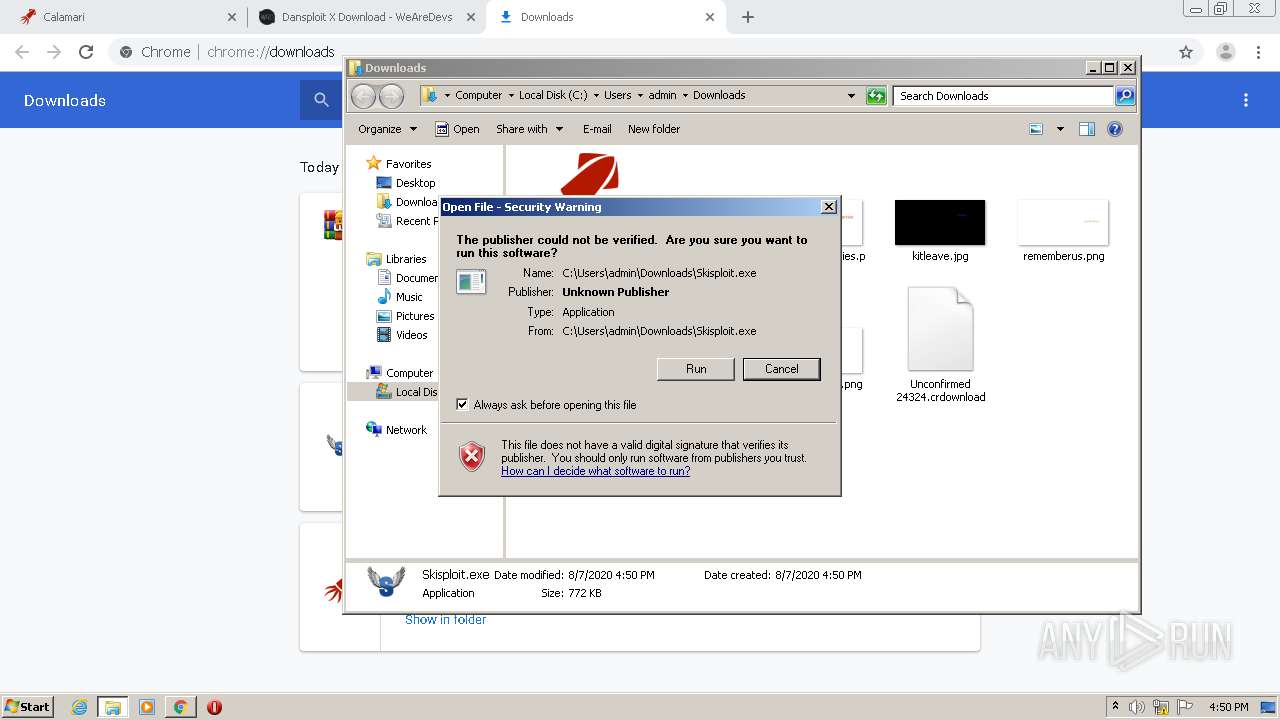Open the Share with menu

click(530, 129)
